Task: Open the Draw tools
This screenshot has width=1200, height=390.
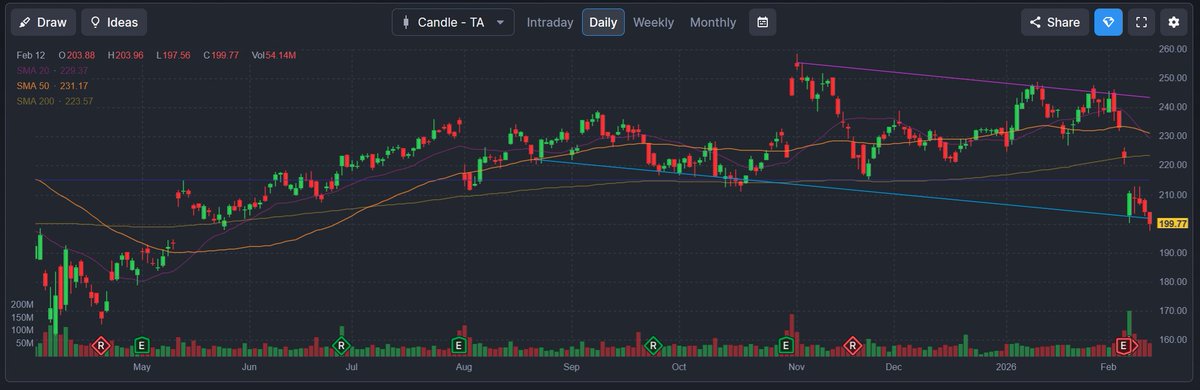Action: (x=42, y=22)
